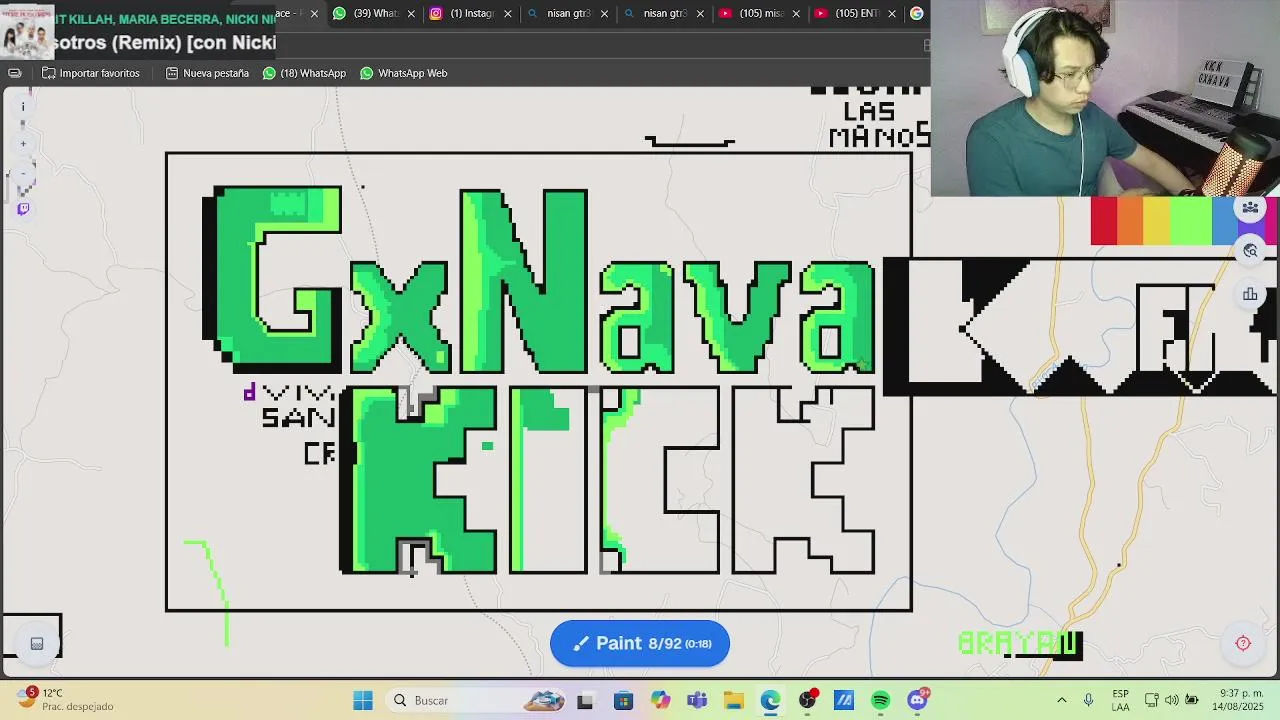Zoom in with the plus button
Screen dimensions: 1280x720
click(23, 144)
